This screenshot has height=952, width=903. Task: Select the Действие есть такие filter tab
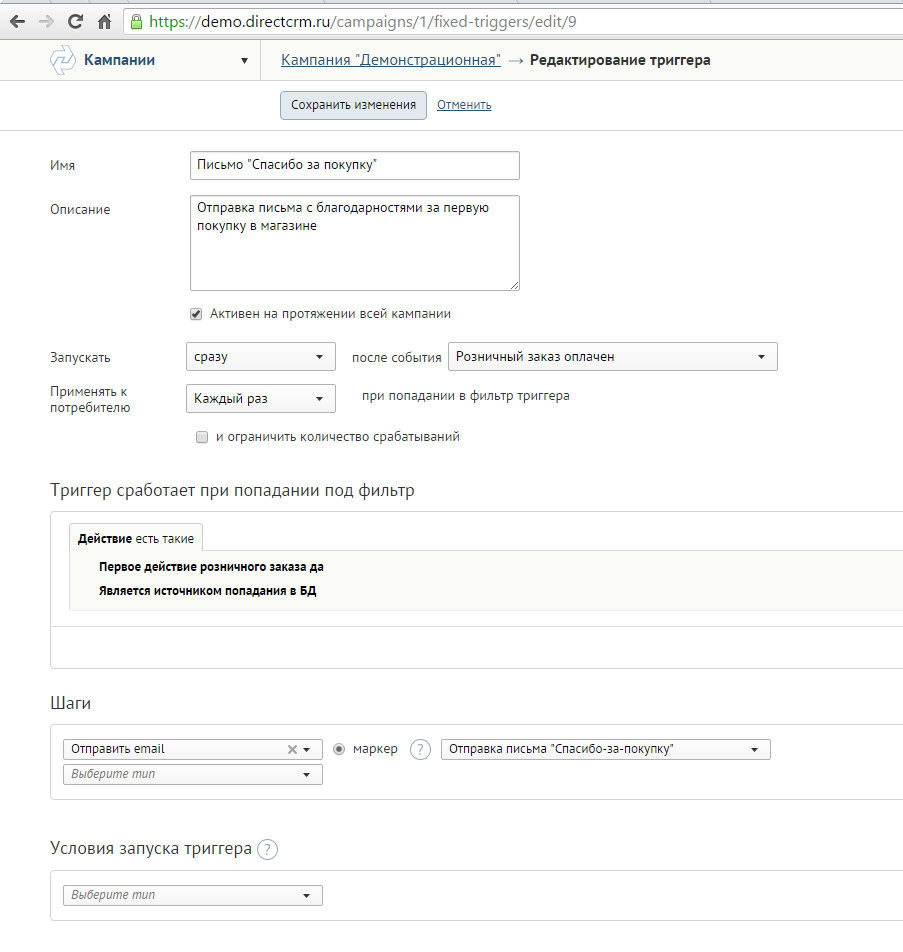[x=136, y=539]
